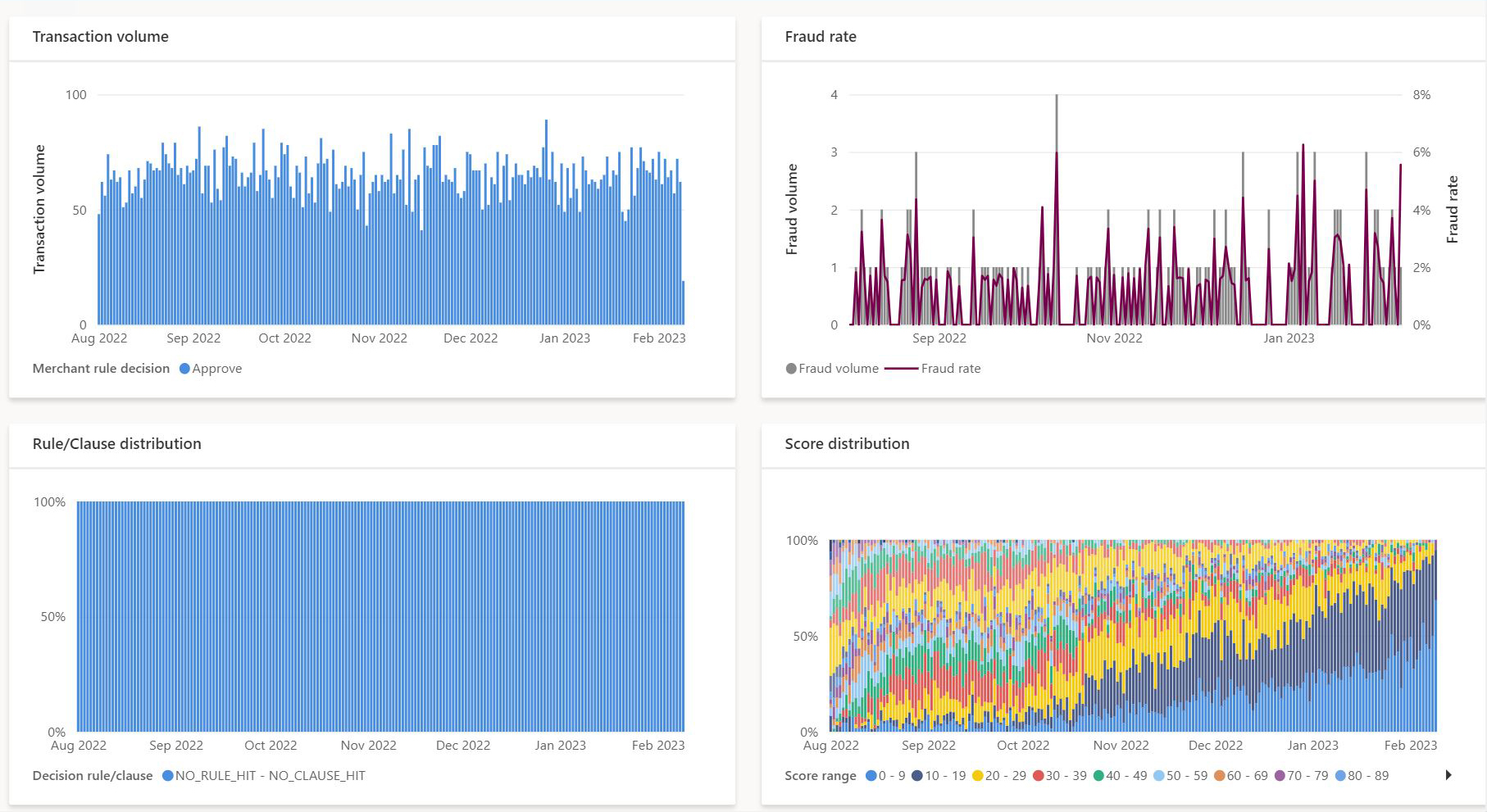Click the 6% Fraud rate axis value

click(x=1421, y=152)
